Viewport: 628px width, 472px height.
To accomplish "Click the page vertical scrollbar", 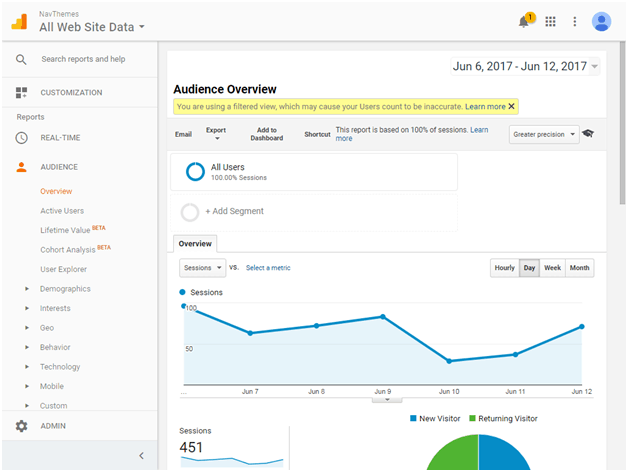I will coord(622,124).
